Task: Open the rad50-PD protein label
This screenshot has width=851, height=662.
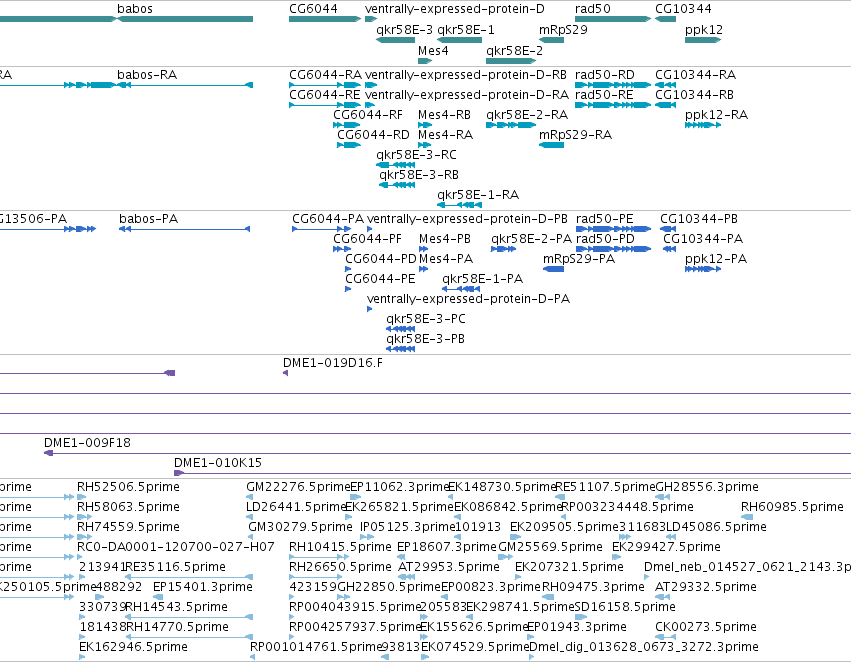Action: click(605, 239)
